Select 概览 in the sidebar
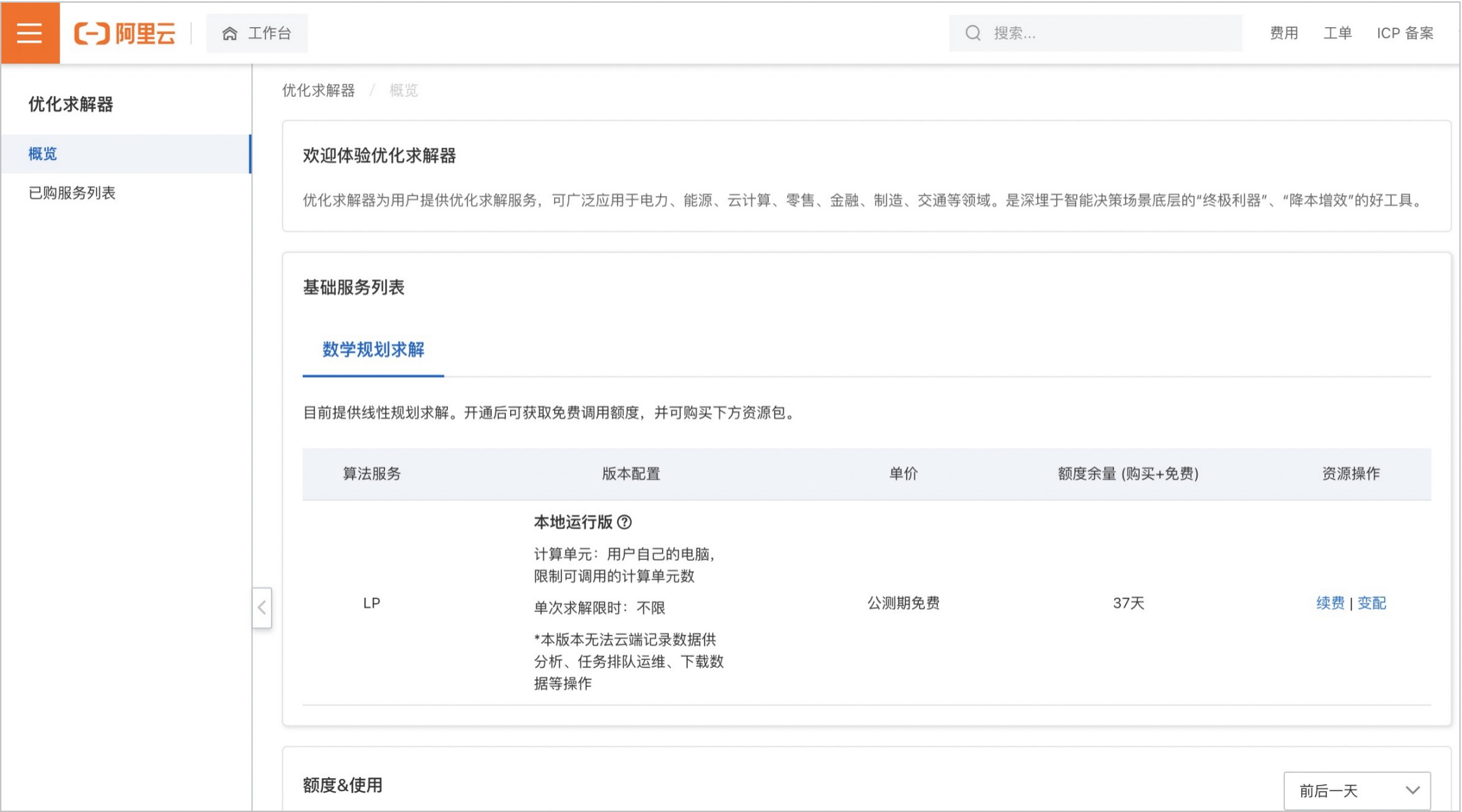Image resolution: width=1462 pixels, height=812 pixels. (x=126, y=154)
